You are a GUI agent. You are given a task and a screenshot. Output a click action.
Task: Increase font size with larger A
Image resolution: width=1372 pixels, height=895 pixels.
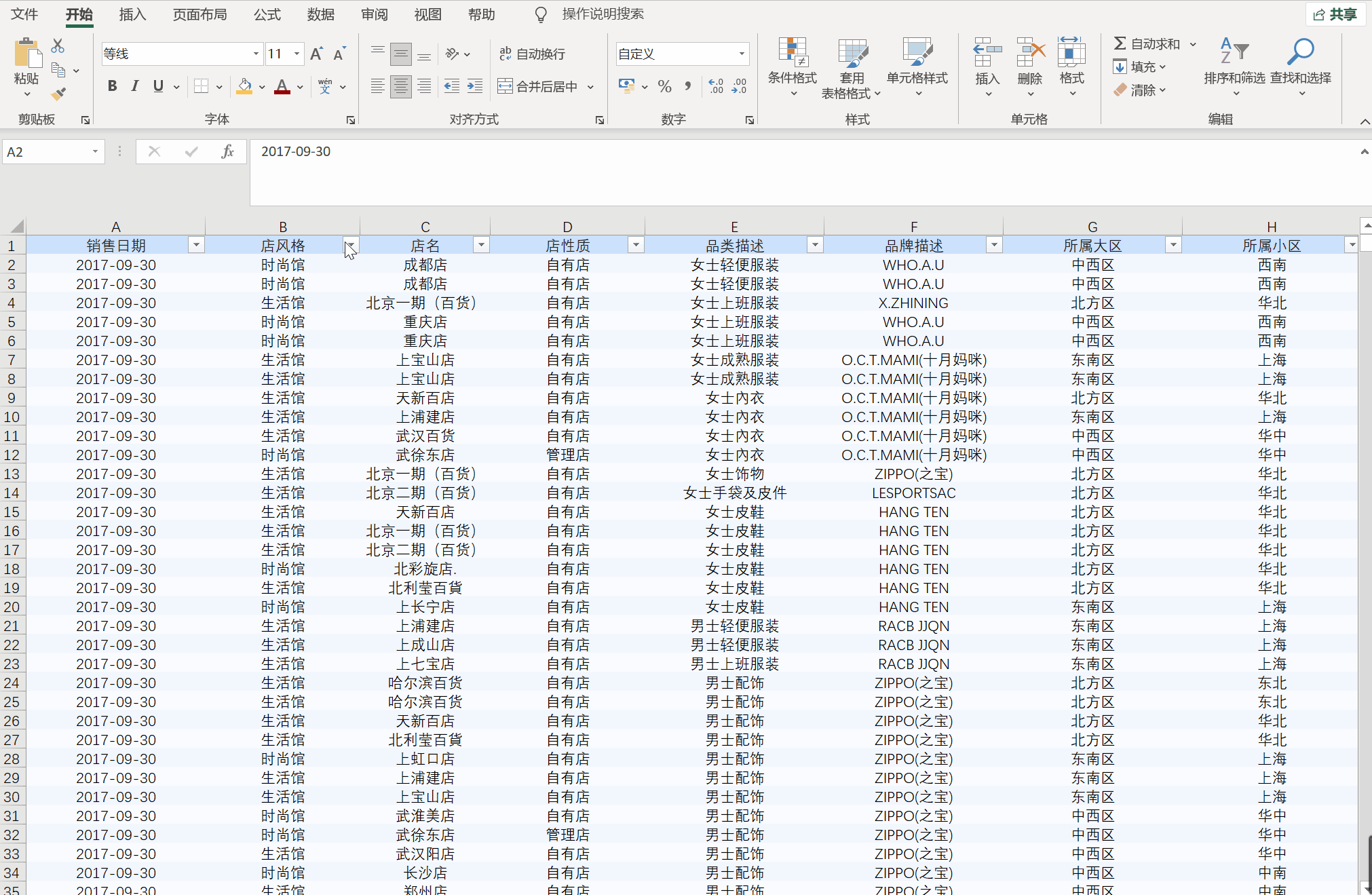(316, 54)
